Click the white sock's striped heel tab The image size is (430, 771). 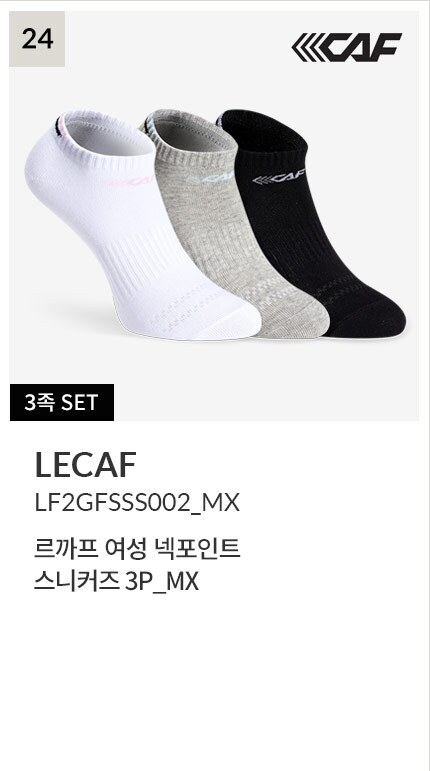tap(60, 123)
